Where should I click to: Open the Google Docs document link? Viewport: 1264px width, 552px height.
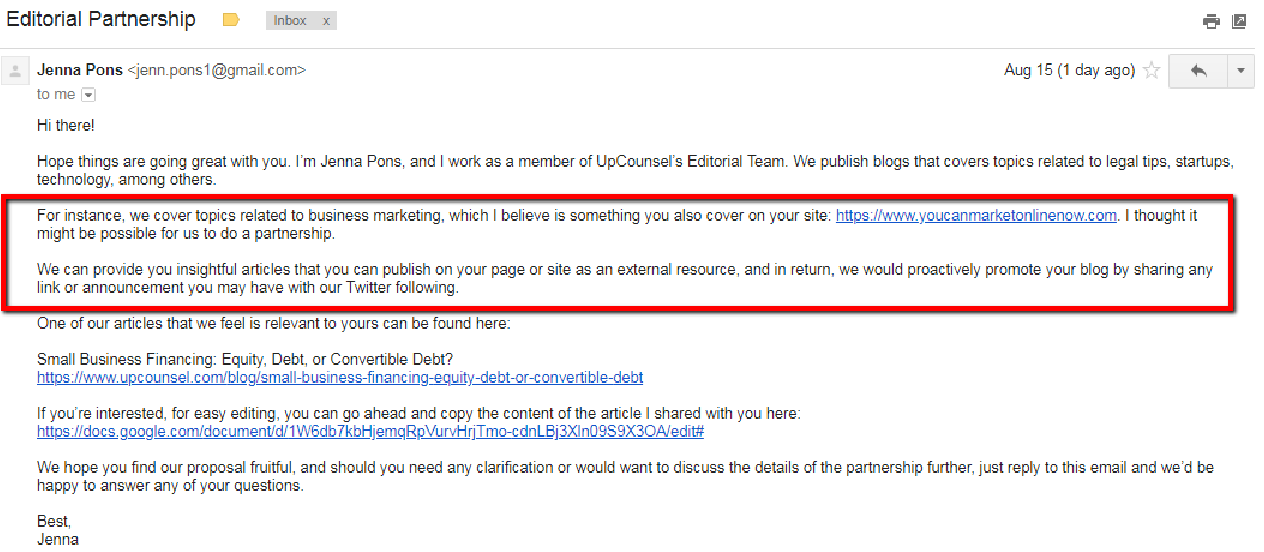pos(371,432)
